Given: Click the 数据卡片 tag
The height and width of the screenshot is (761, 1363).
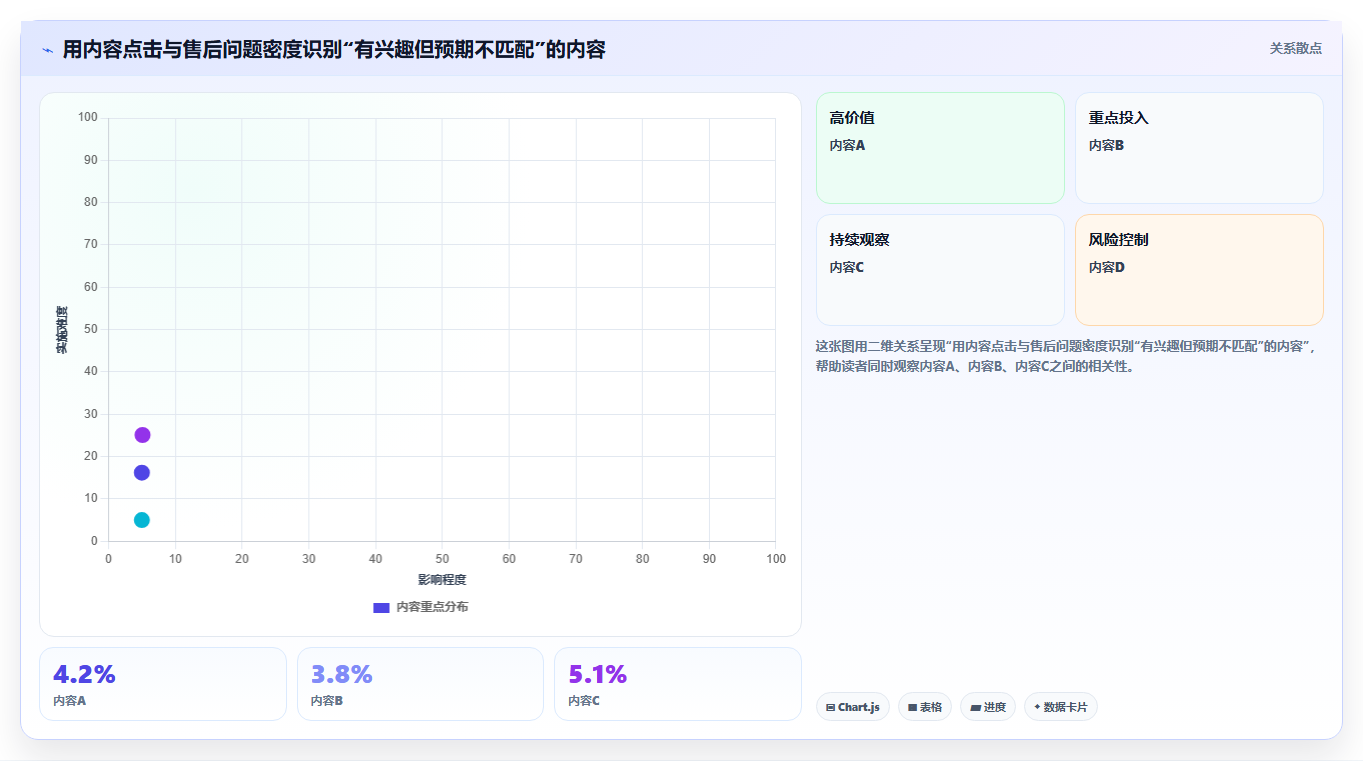Looking at the screenshot, I should [x=1061, y=707].
